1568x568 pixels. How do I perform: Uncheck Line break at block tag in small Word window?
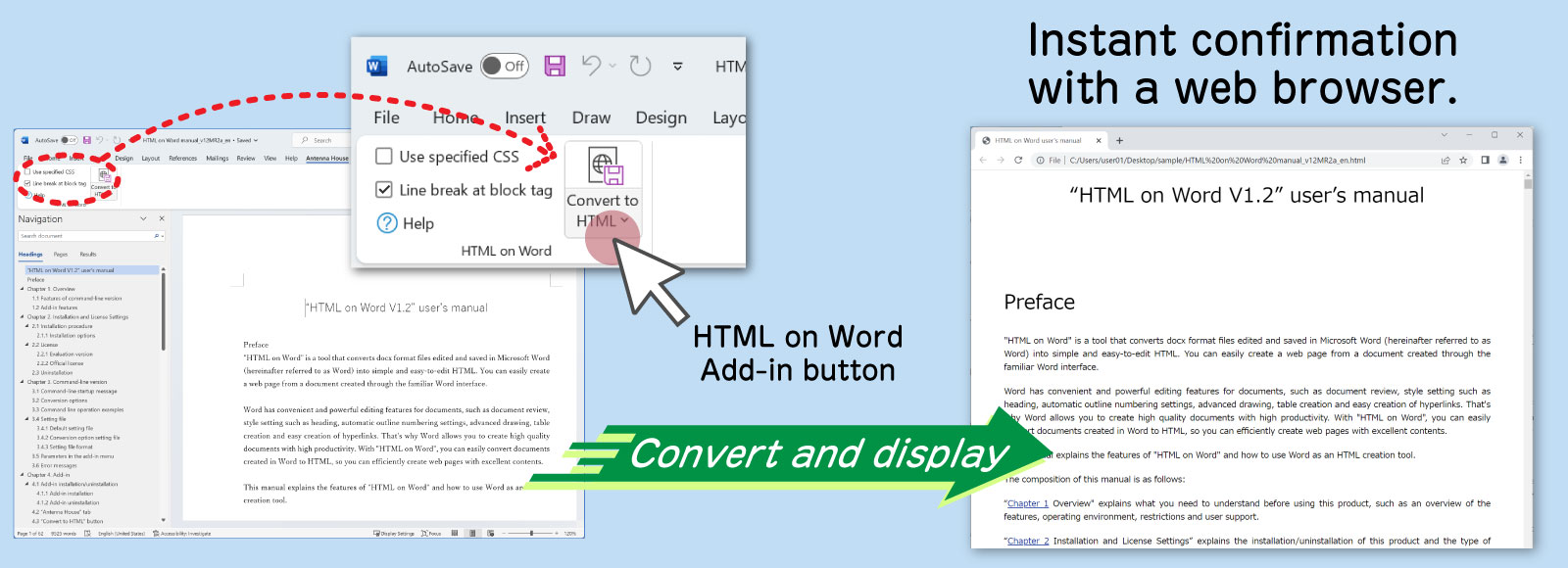tap(27, 183)
